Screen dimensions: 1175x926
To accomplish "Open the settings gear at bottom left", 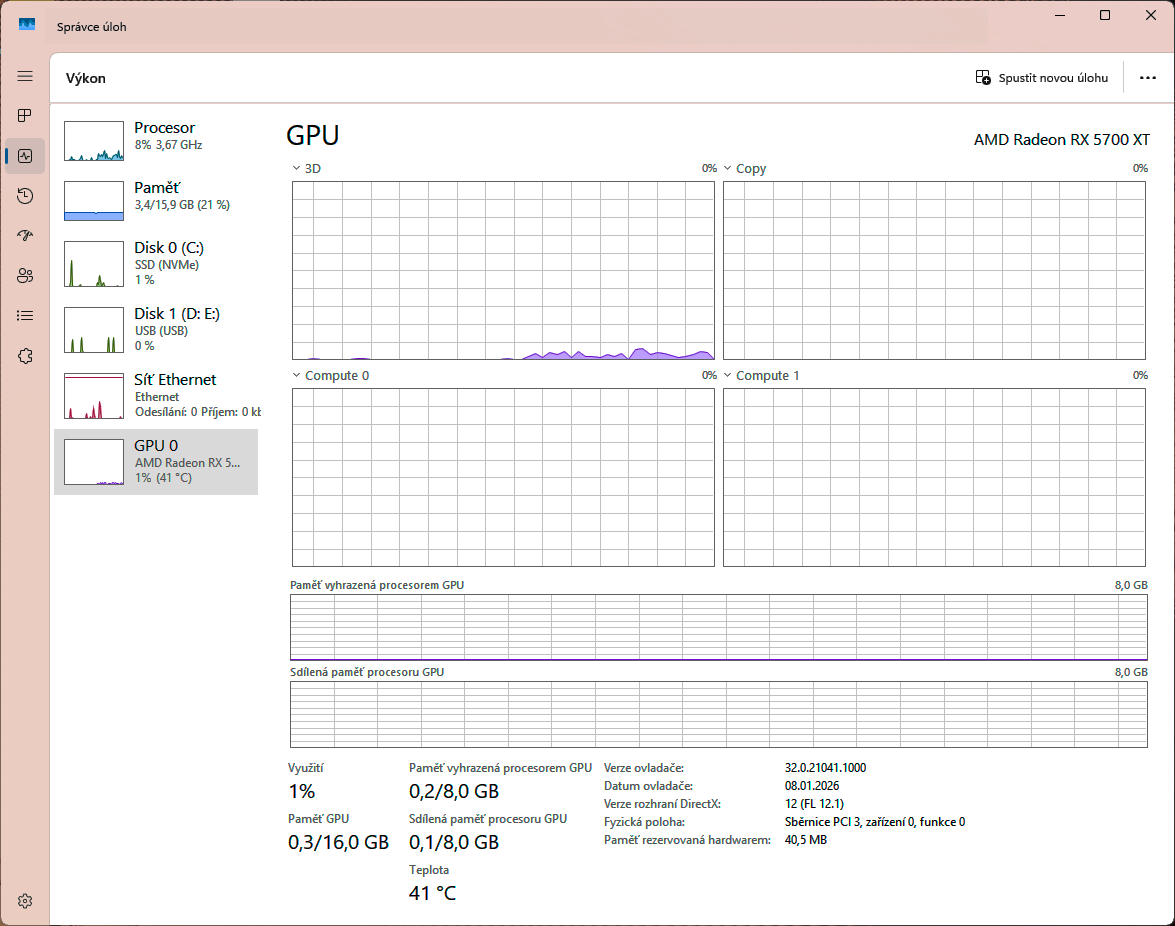I will click(x=24, y=899).
